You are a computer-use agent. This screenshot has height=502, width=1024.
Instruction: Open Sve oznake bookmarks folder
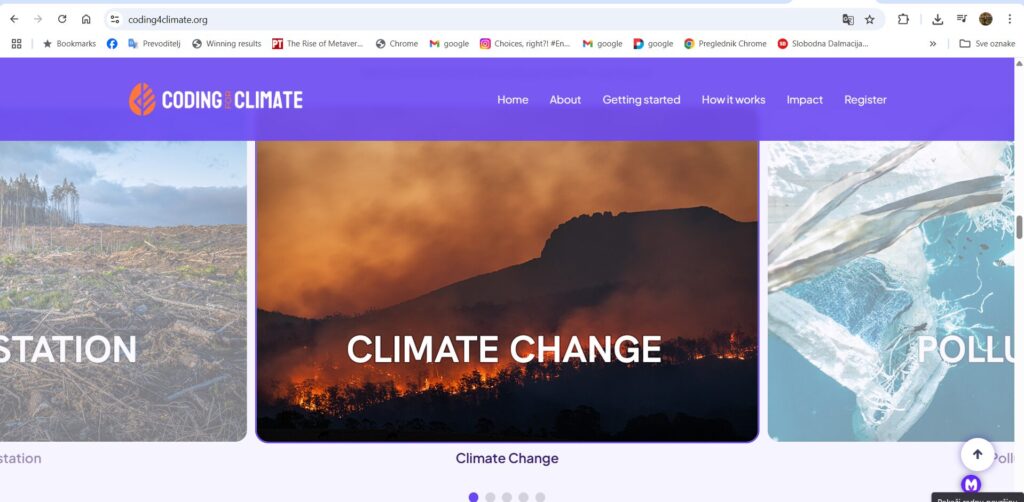coord(987,44)
